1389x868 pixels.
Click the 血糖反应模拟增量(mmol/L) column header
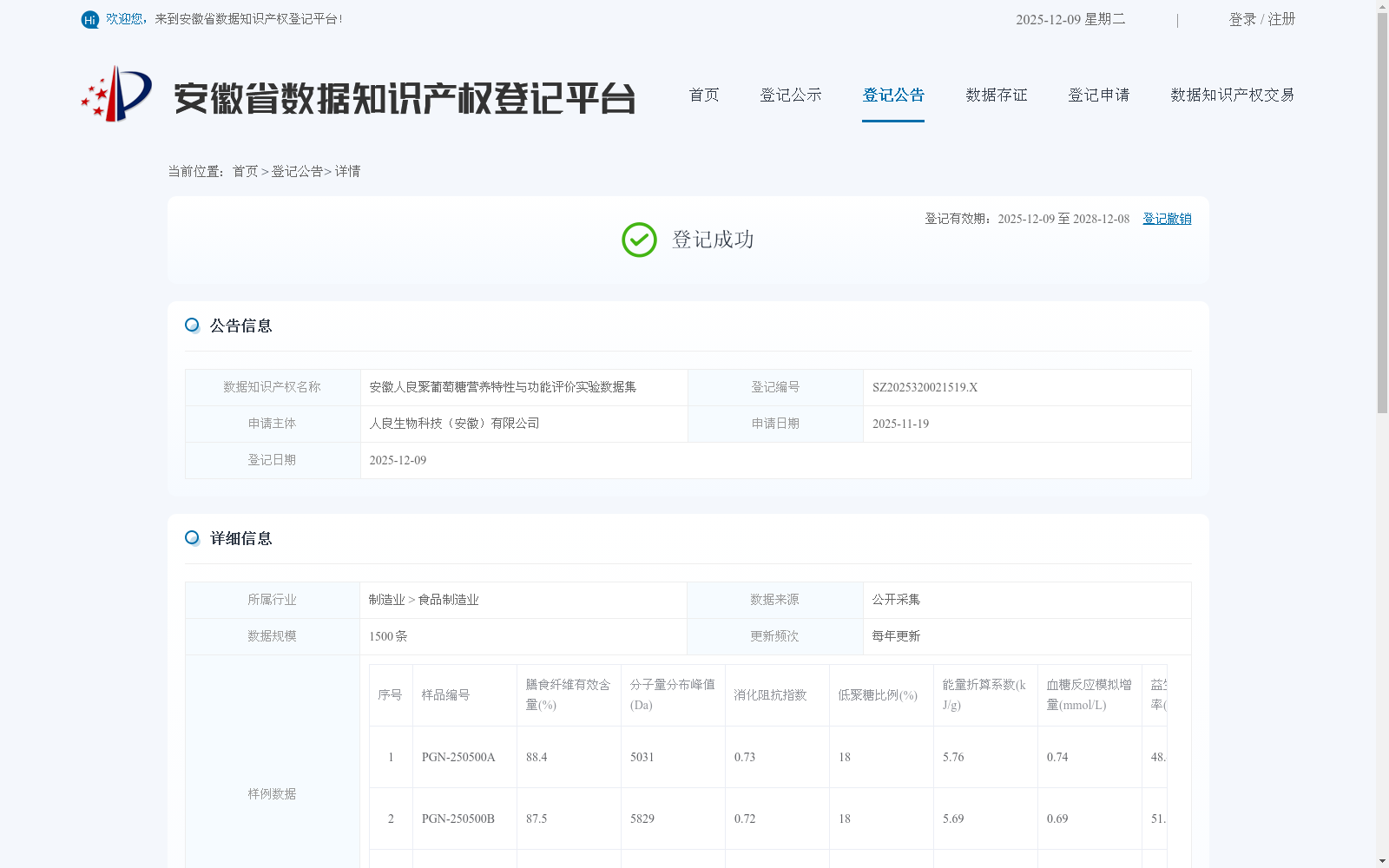(x=1089, y=695)
